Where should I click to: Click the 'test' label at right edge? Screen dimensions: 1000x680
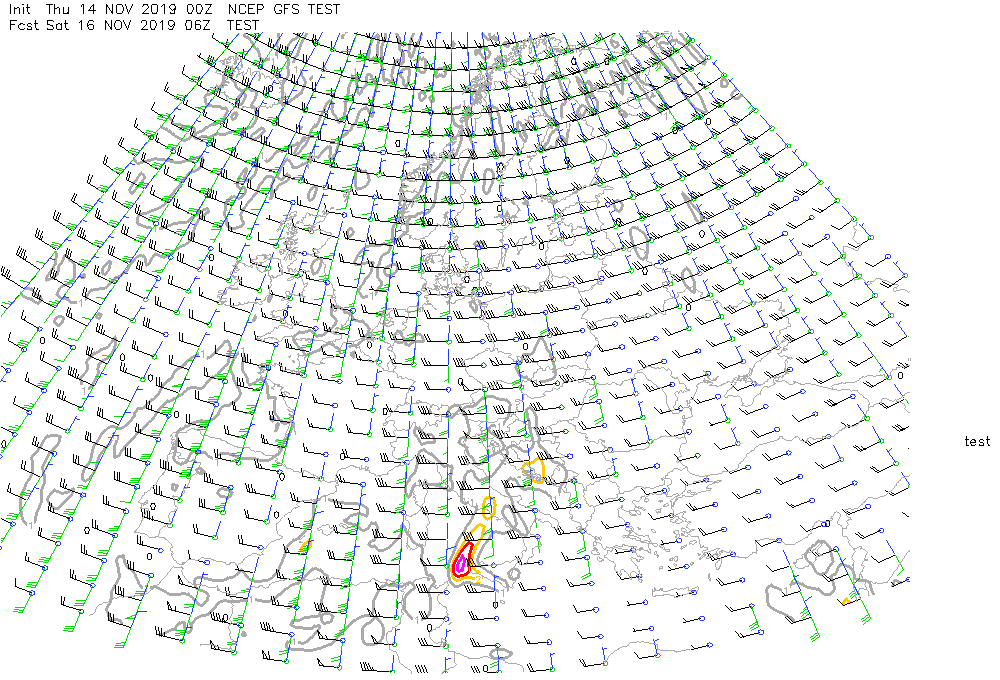977,441
